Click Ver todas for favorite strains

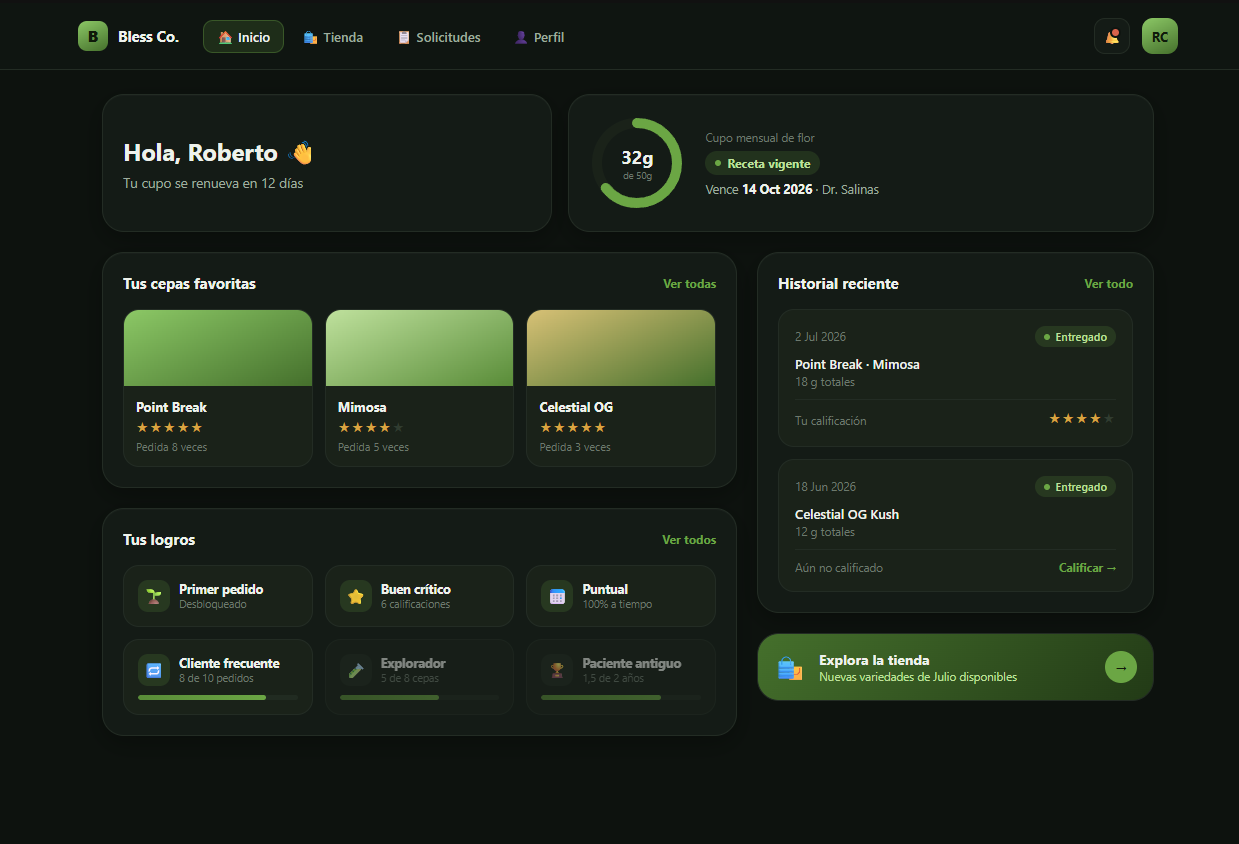click(690, 284)
